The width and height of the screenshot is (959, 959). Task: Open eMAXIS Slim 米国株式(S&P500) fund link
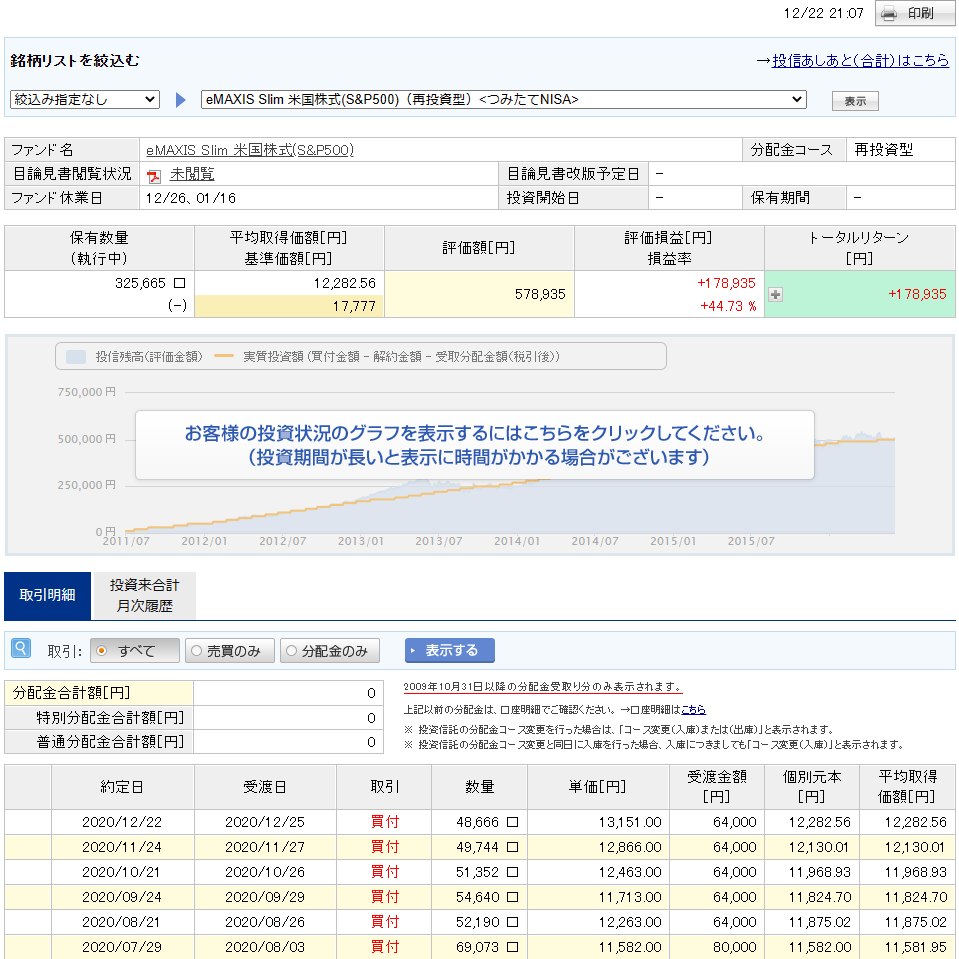point(250,150)
